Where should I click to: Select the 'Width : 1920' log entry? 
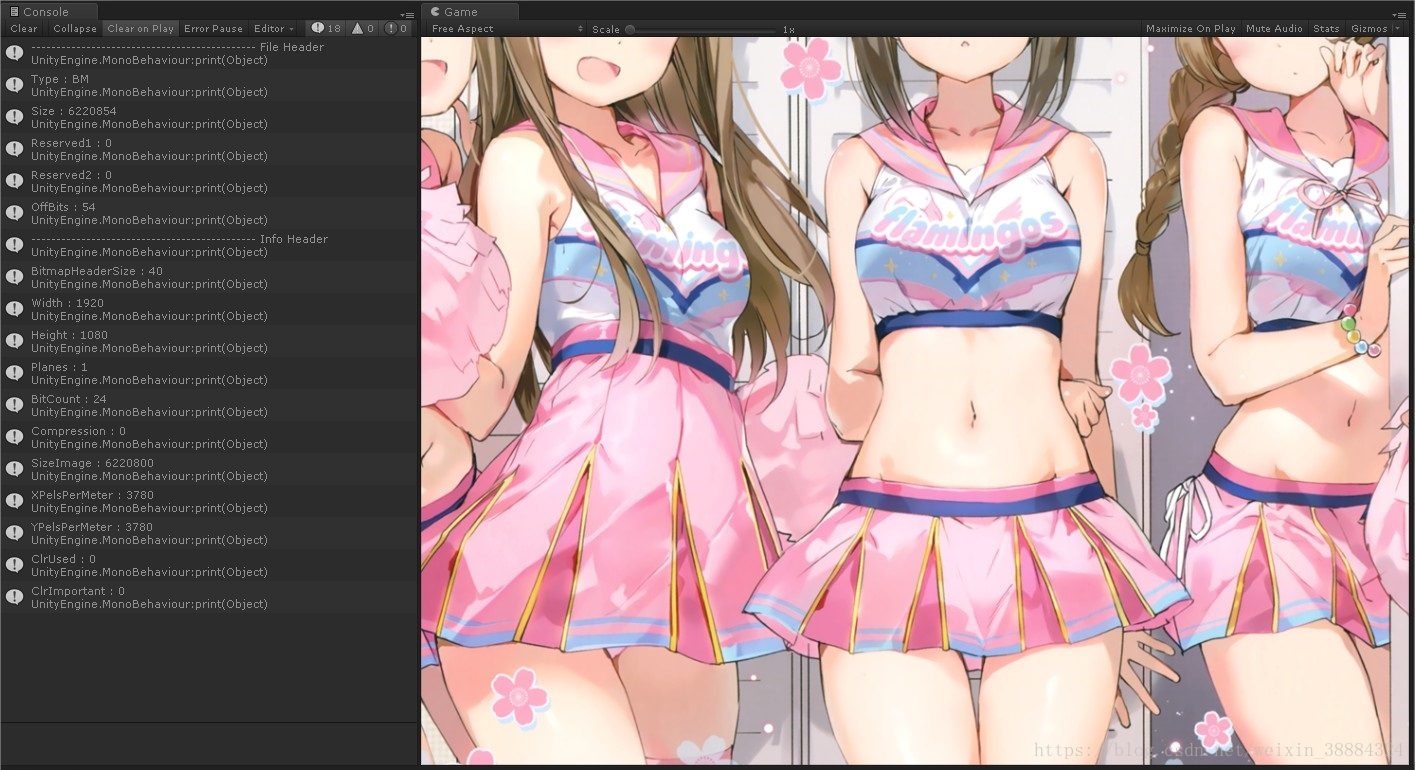coord(208,309)
